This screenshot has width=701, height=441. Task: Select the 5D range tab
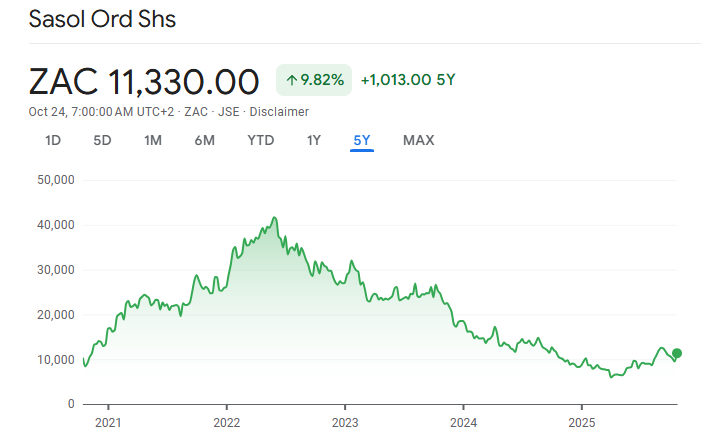(x=102, y=140)
